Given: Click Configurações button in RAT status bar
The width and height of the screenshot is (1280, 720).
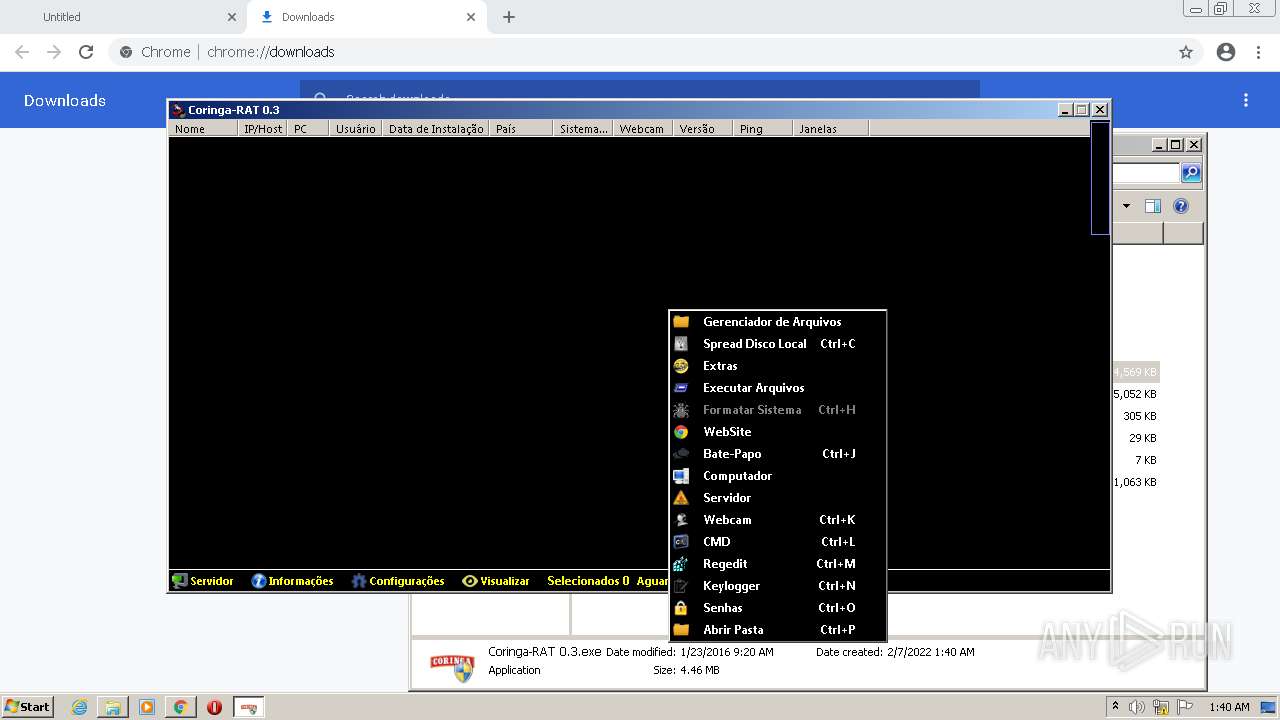Looking at the screenshot, I should pos(398,581).
